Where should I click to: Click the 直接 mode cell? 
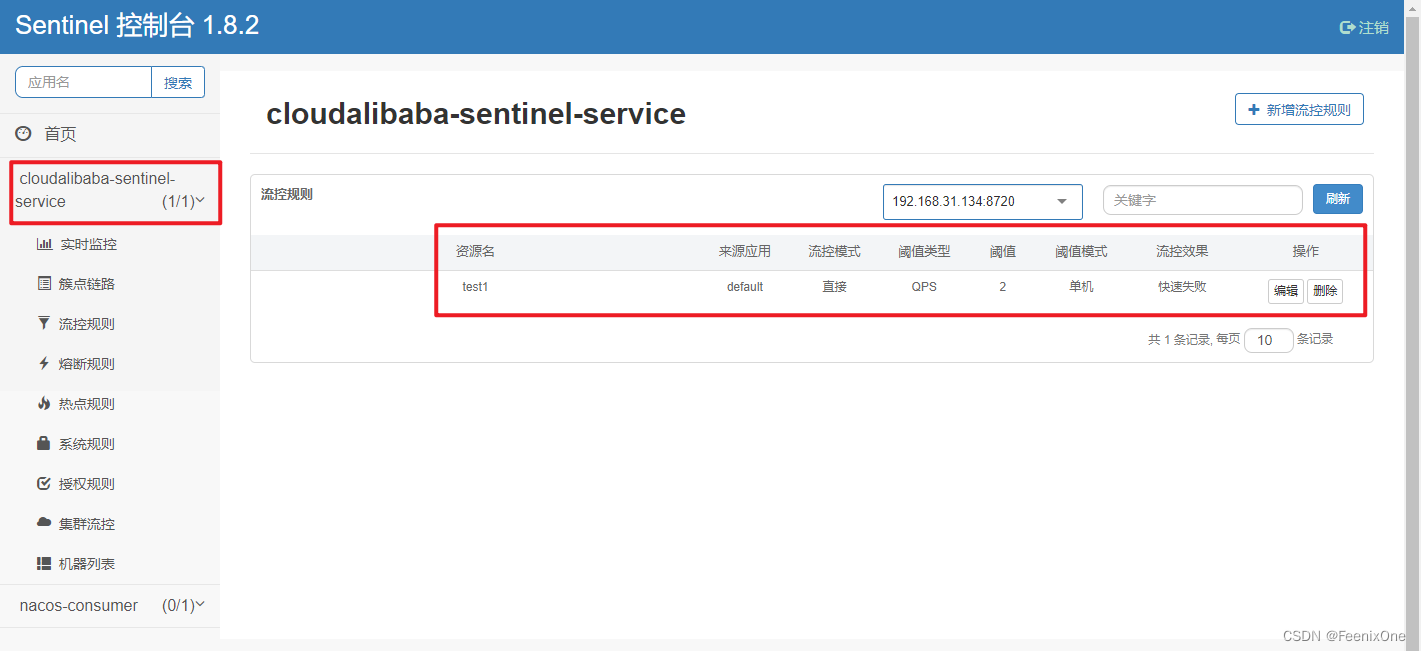[835, 287]
